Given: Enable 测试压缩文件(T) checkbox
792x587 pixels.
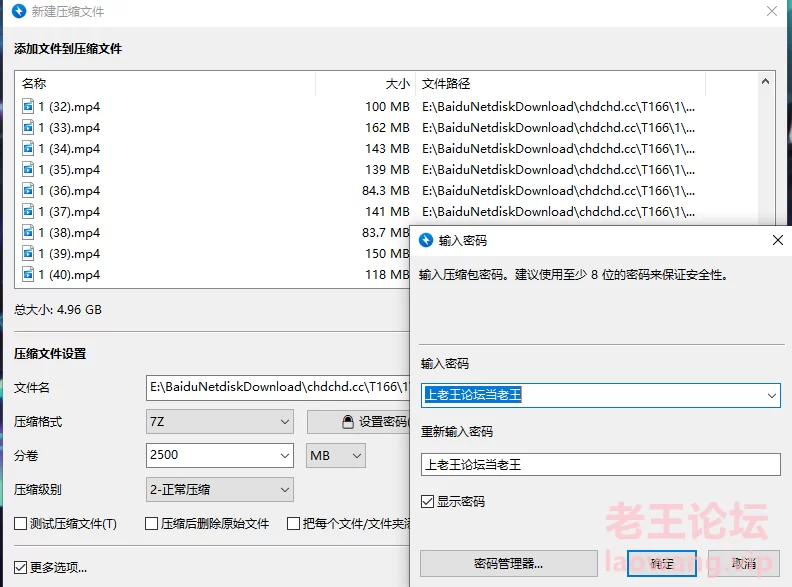Looking at the screenshot, I should 20,524.
